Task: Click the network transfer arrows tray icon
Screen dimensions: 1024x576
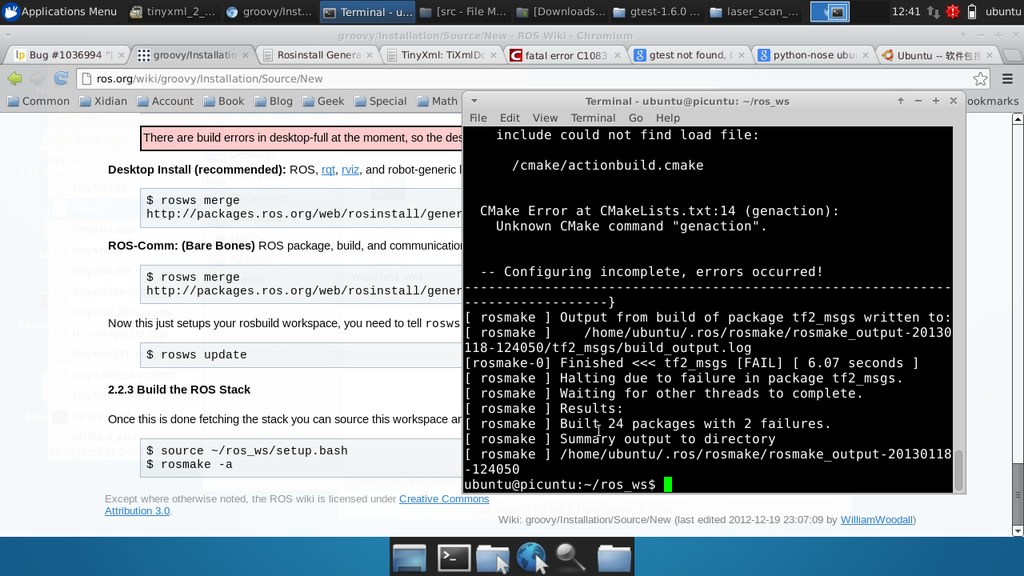Action: pos(933,12)
